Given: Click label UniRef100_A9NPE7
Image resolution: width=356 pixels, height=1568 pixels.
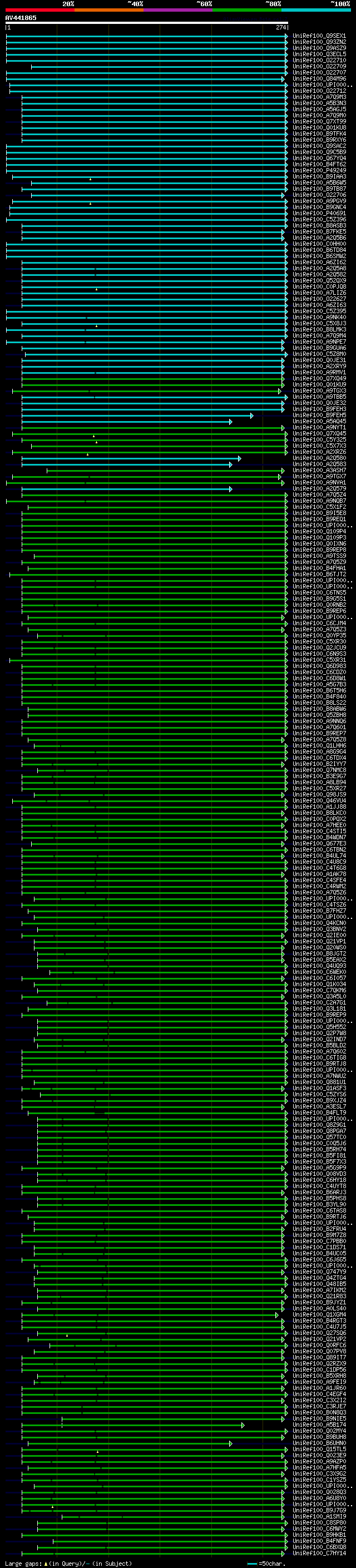Looking at the screenshot, I should click(319, 342).
